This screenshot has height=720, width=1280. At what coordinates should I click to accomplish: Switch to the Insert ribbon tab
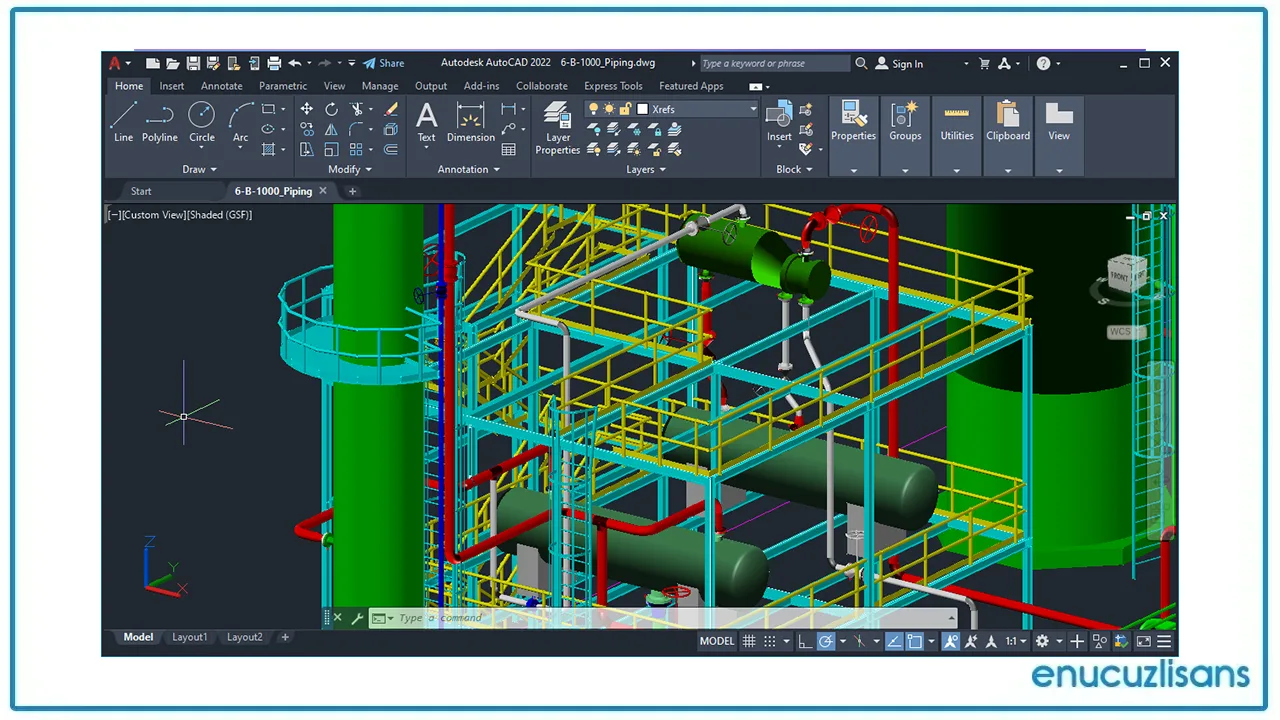click(172, 86)
